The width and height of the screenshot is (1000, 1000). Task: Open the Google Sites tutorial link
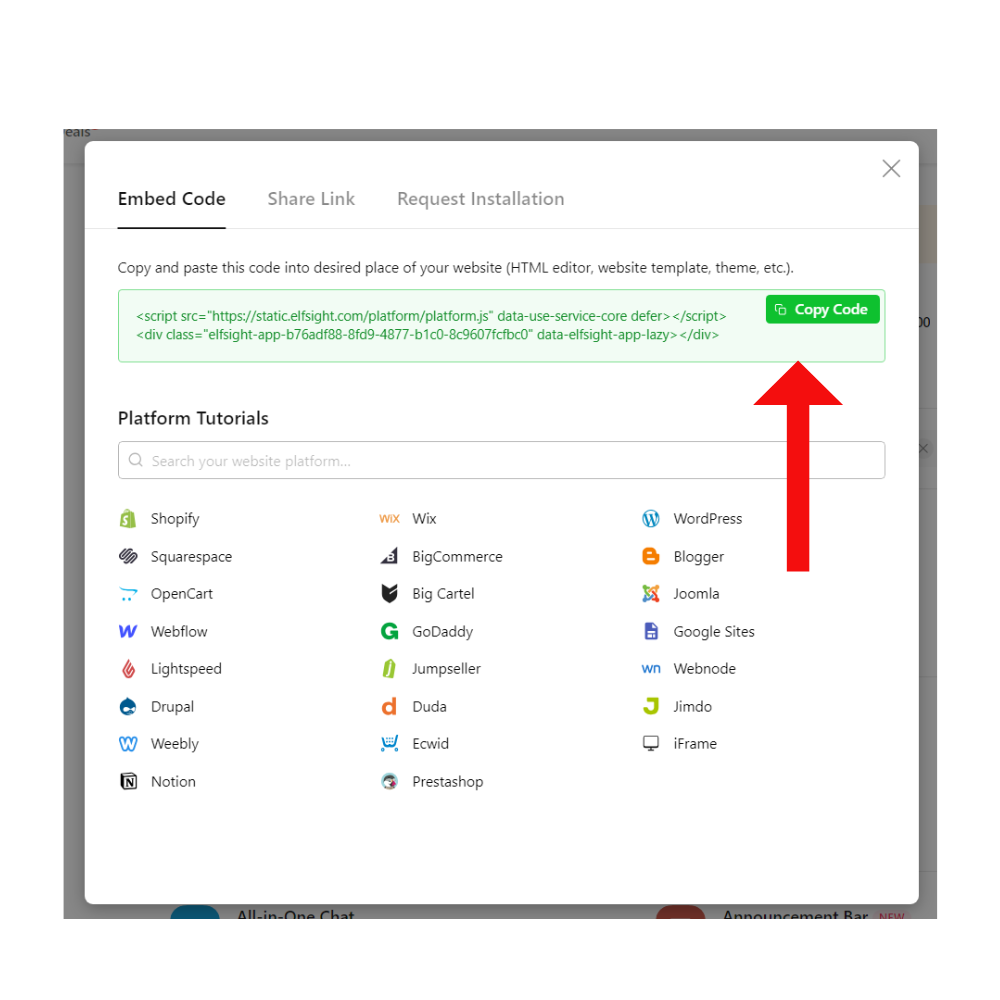[x=714, y=631]
